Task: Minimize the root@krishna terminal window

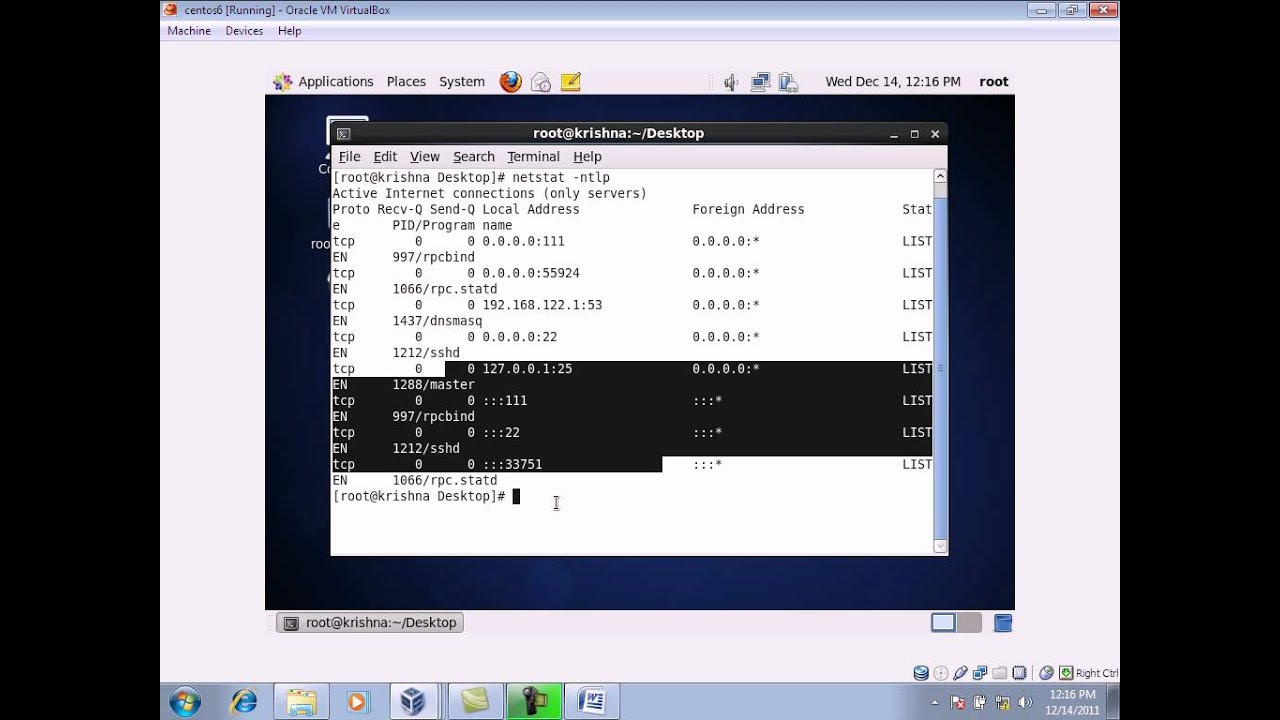Action: (894, 134)
